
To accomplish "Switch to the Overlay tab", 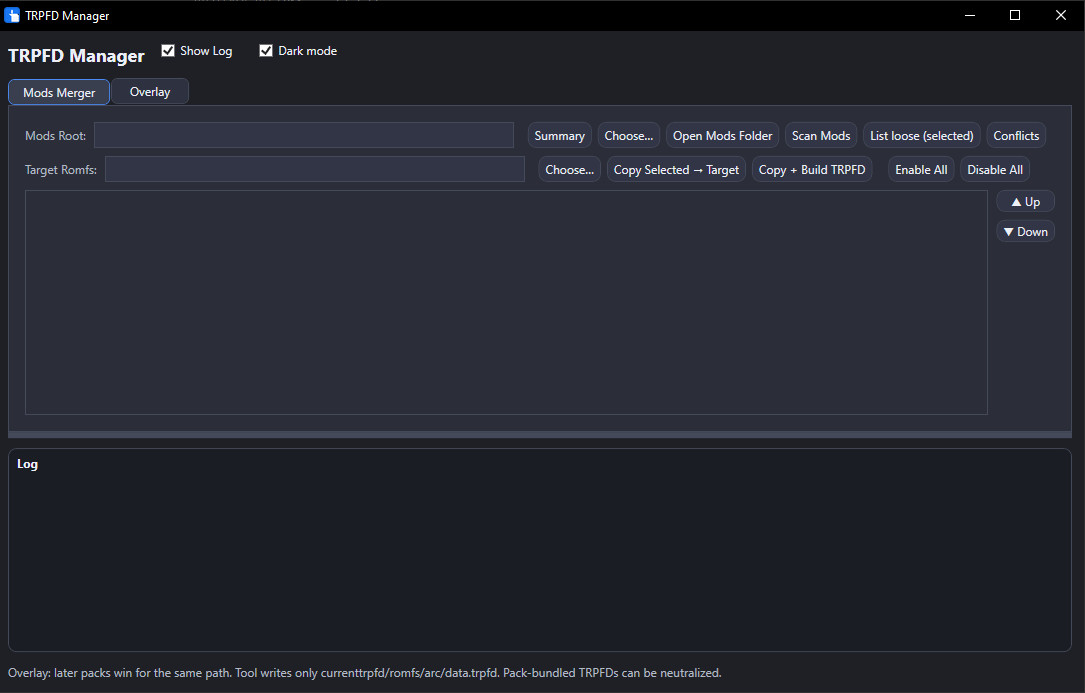I will pos(150,92).
